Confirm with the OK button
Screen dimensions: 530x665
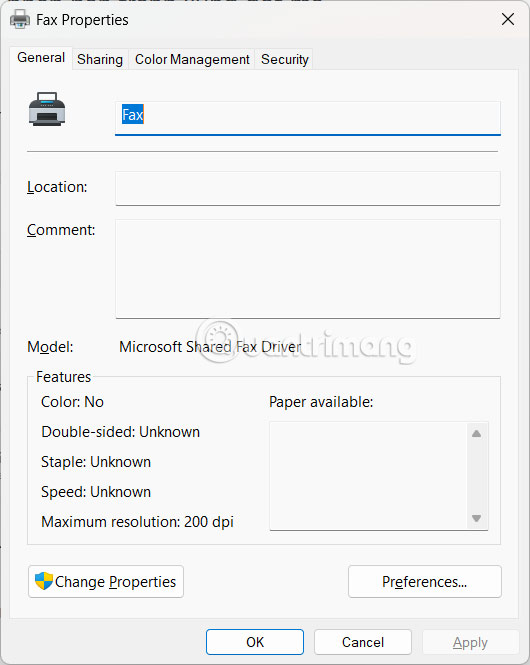255,642
